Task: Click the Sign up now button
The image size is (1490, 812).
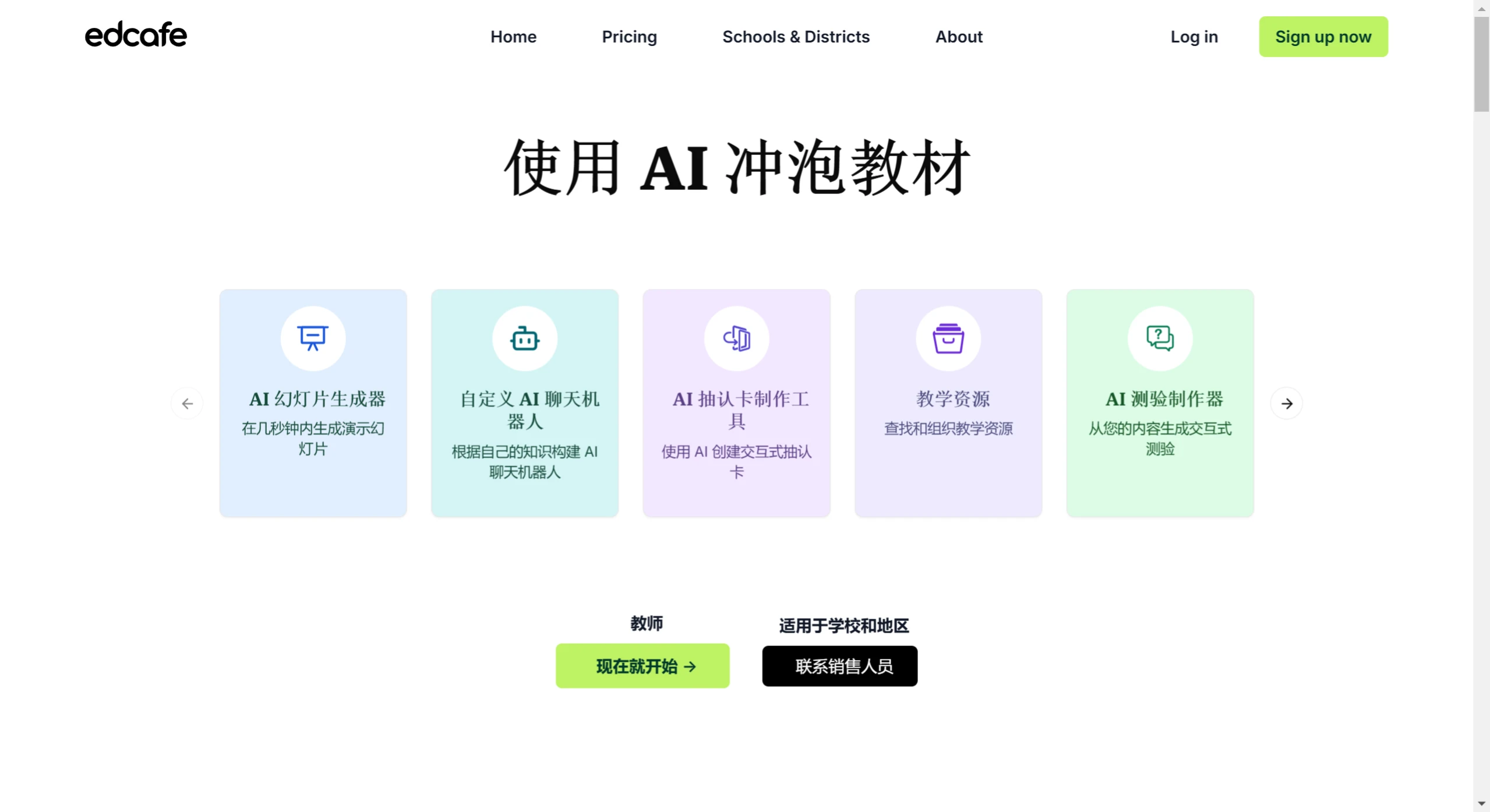Action: (1323, 37)
